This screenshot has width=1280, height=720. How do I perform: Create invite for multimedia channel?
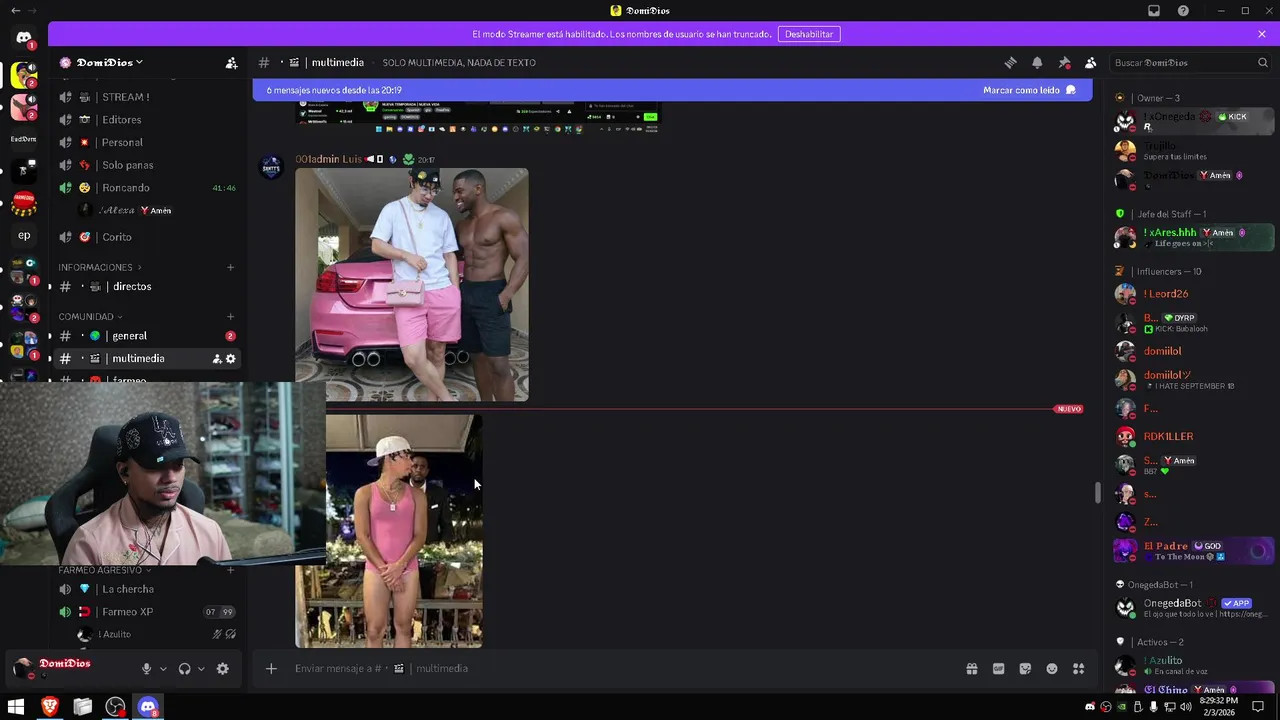coord(217,359)
